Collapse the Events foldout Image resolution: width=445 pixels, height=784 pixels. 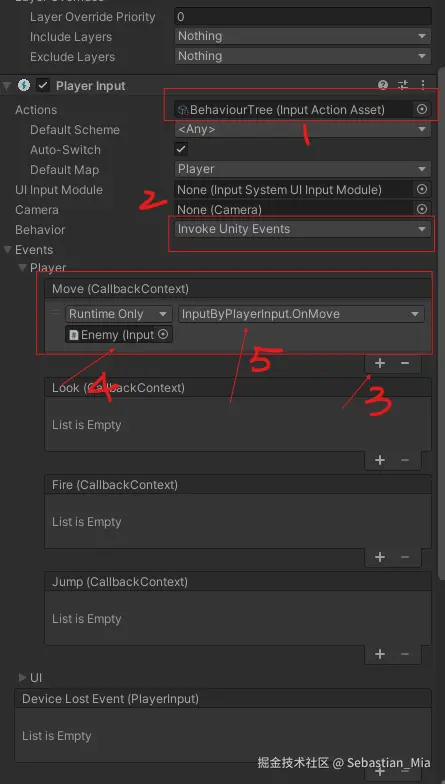8,249
